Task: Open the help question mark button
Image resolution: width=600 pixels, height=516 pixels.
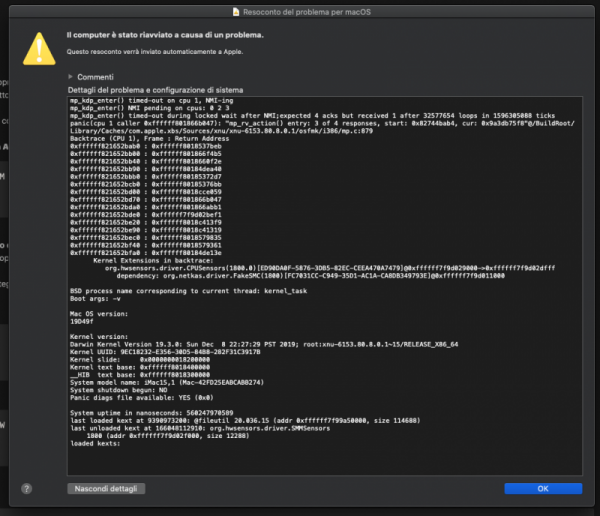Action: tap(27, 488)
